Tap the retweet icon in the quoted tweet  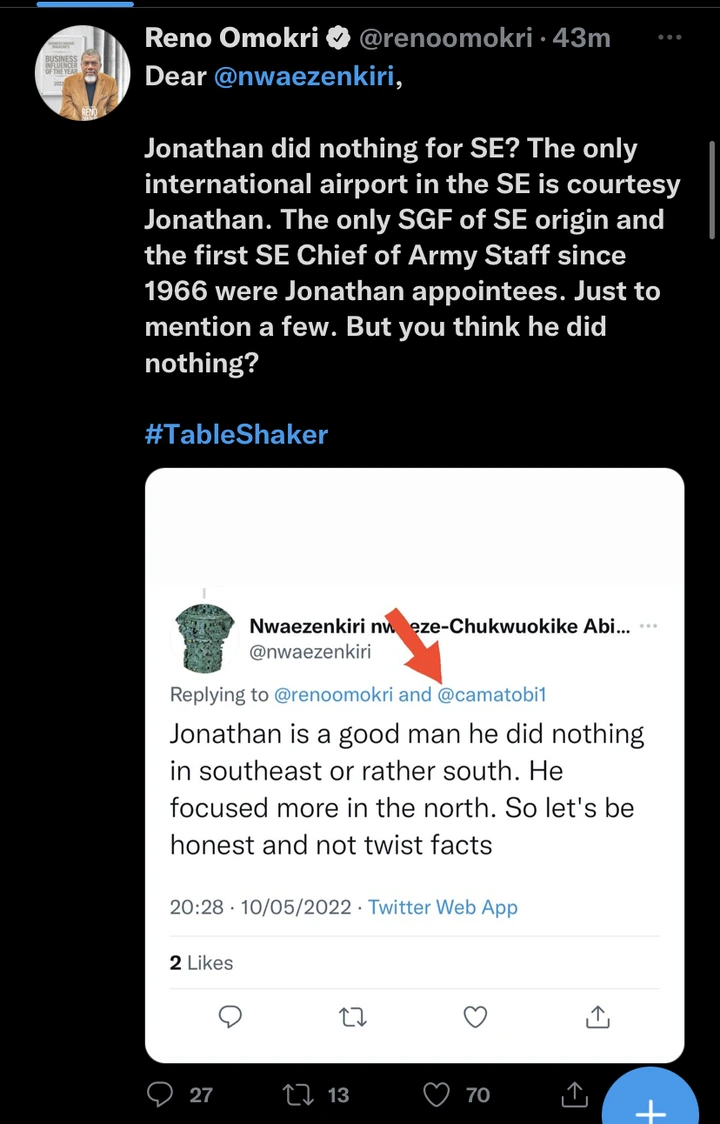tap(352, 1017)
